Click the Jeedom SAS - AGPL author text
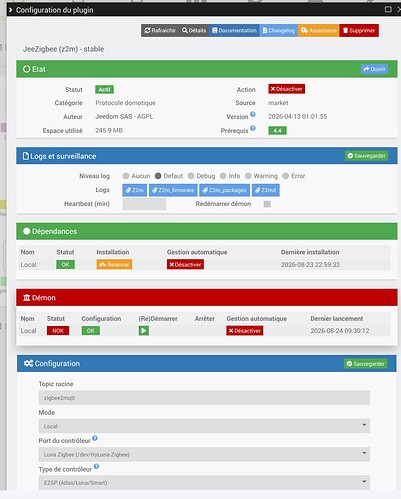Viewport: 401px width, 499px height. [124, 117]
